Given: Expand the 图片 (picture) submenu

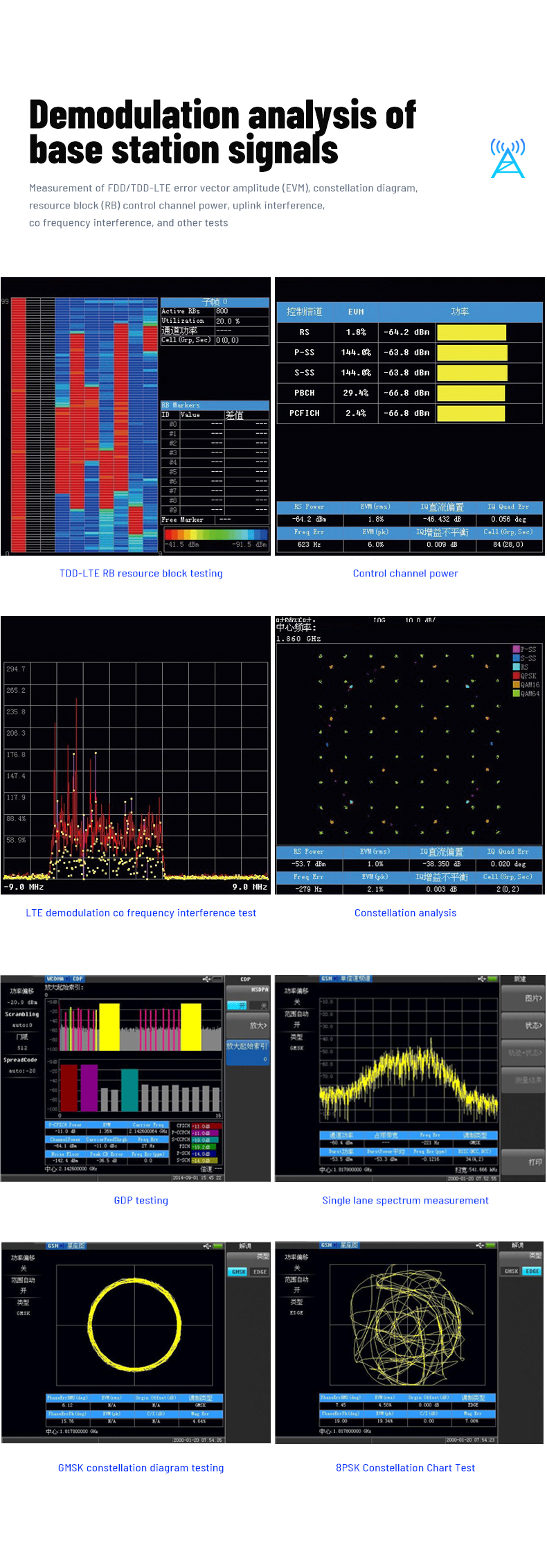Looking at the screenshot, I should click(523, 998).
